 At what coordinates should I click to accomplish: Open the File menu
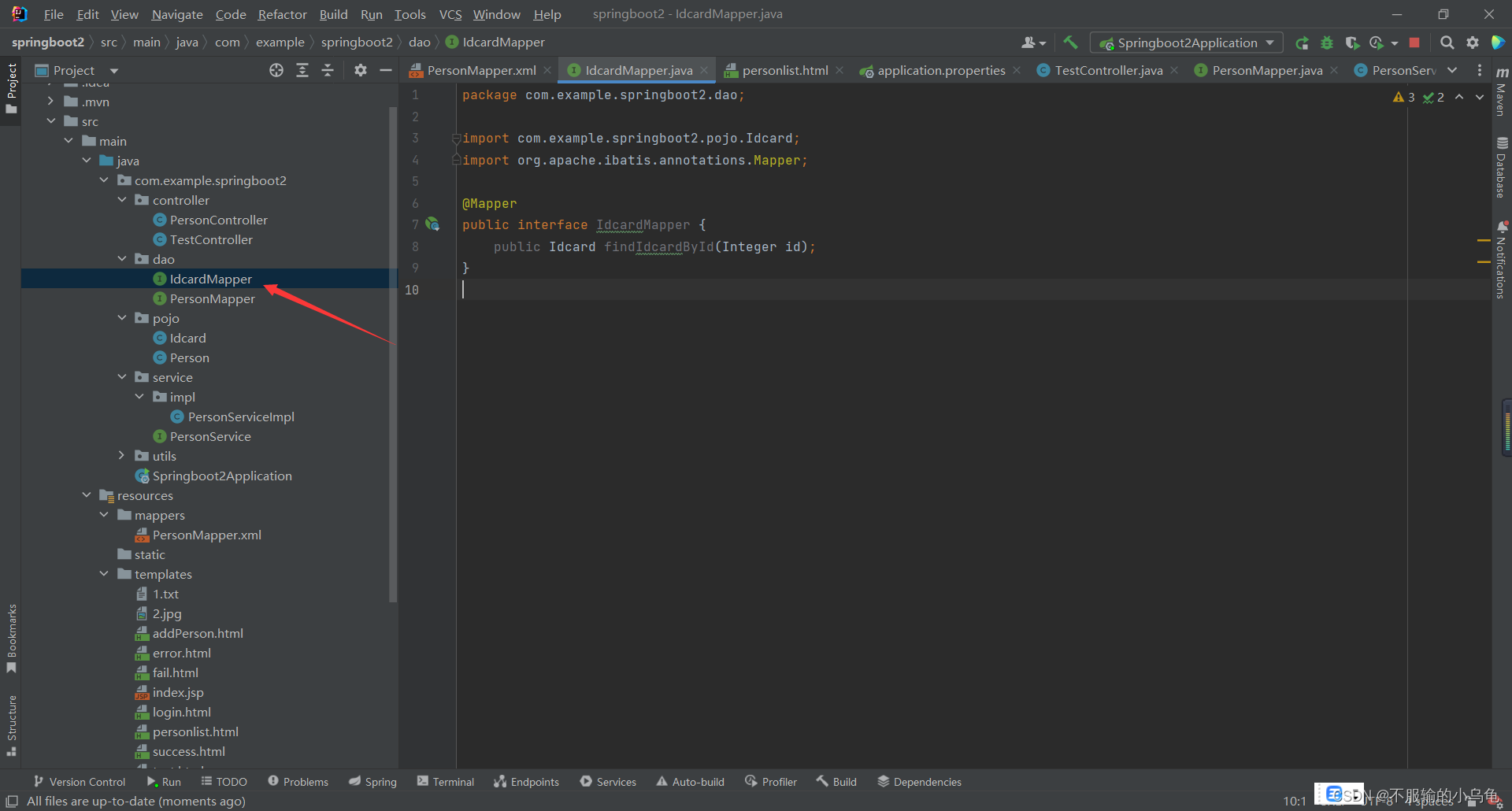coord(54,14)
